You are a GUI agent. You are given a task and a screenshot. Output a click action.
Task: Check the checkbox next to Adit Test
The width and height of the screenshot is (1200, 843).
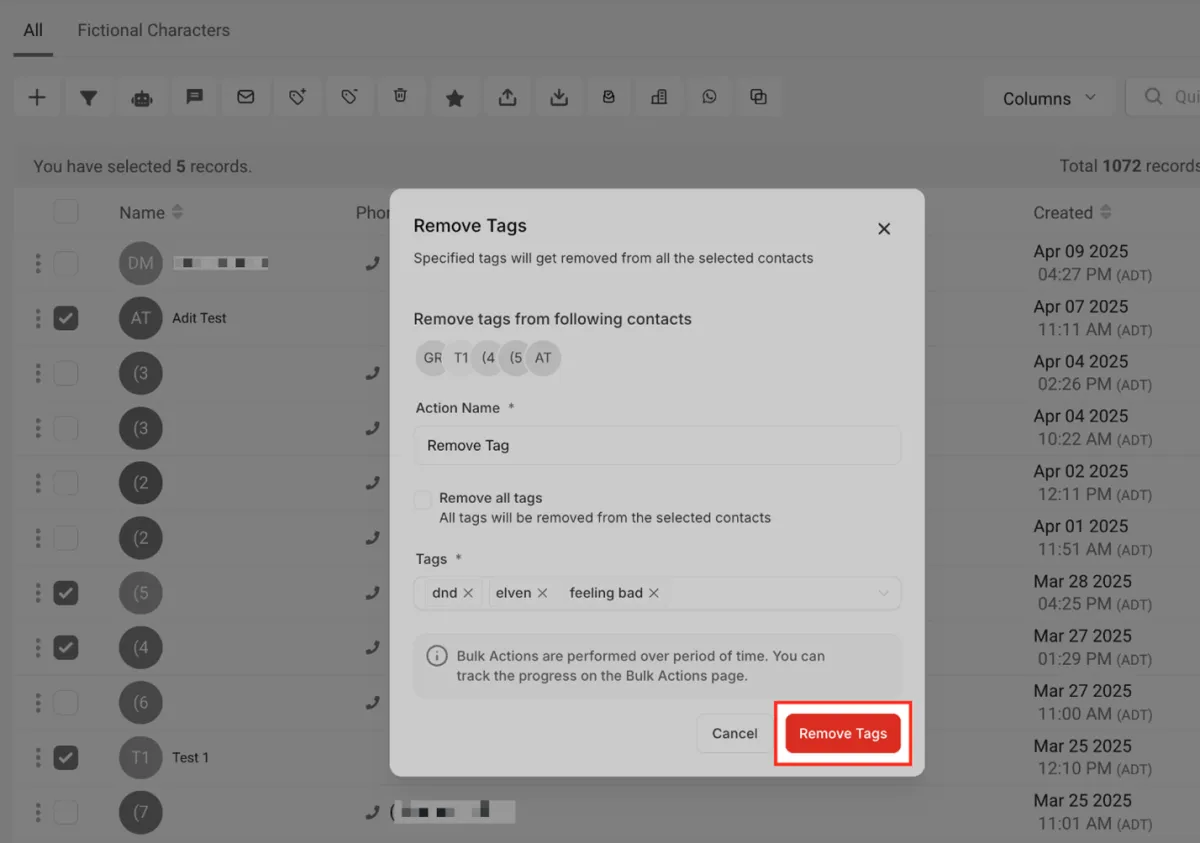[65, 318]
